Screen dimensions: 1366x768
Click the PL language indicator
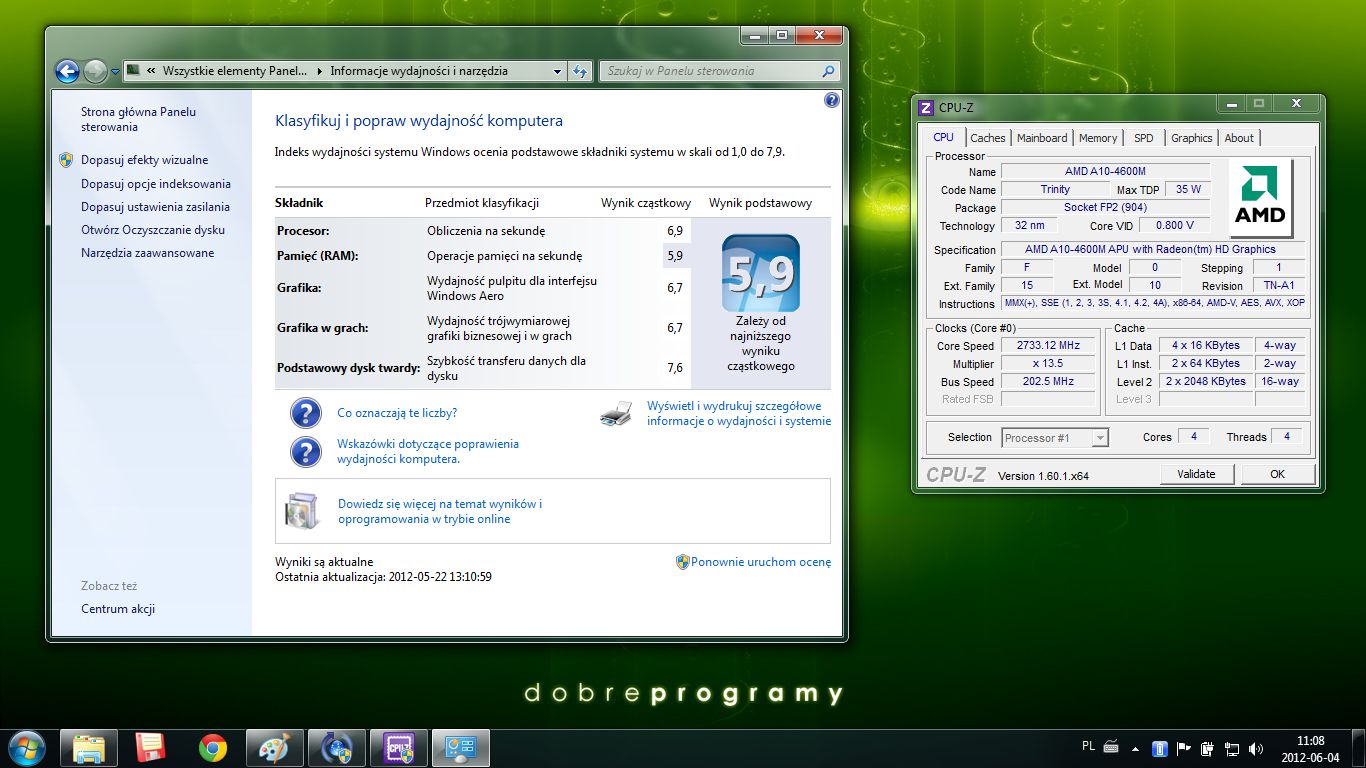1087,747
